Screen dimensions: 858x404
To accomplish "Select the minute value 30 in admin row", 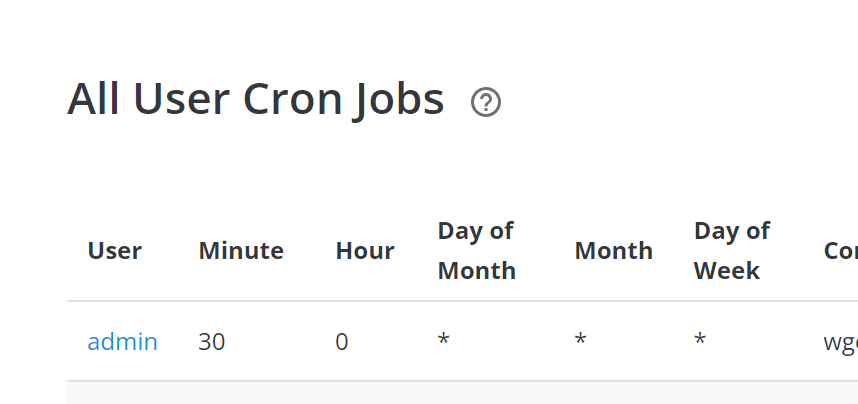I will click(x=211, y=342).
